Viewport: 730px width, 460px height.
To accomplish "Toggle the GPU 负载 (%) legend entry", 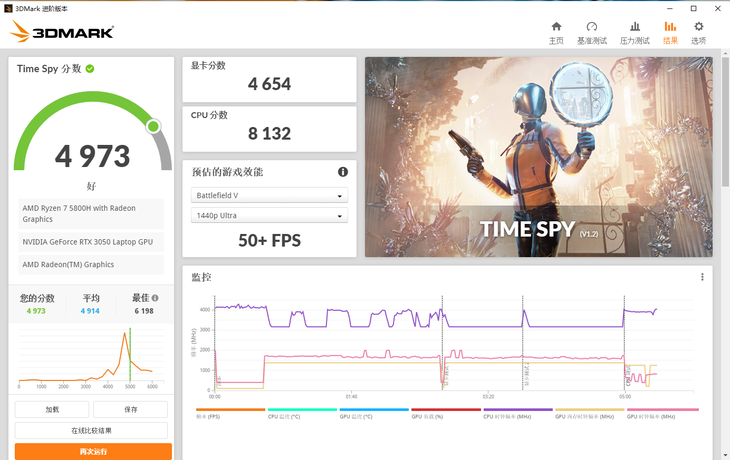I will [446, 413].
